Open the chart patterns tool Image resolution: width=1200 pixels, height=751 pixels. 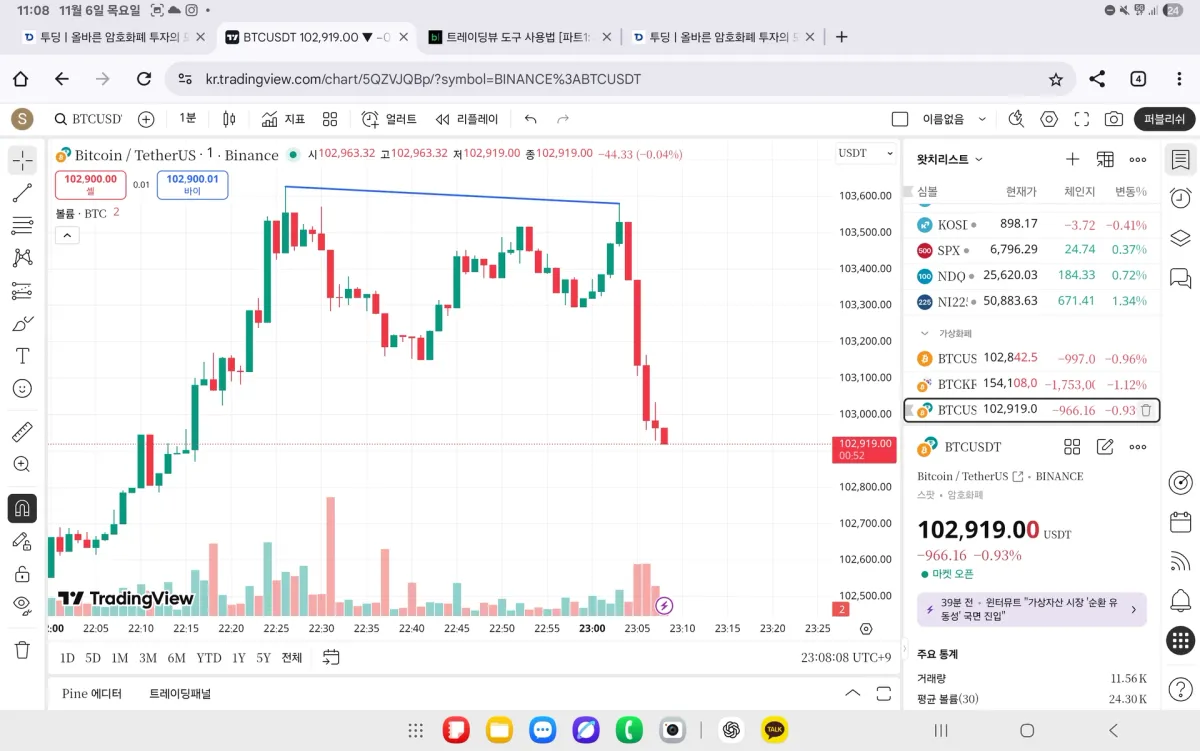22,258
